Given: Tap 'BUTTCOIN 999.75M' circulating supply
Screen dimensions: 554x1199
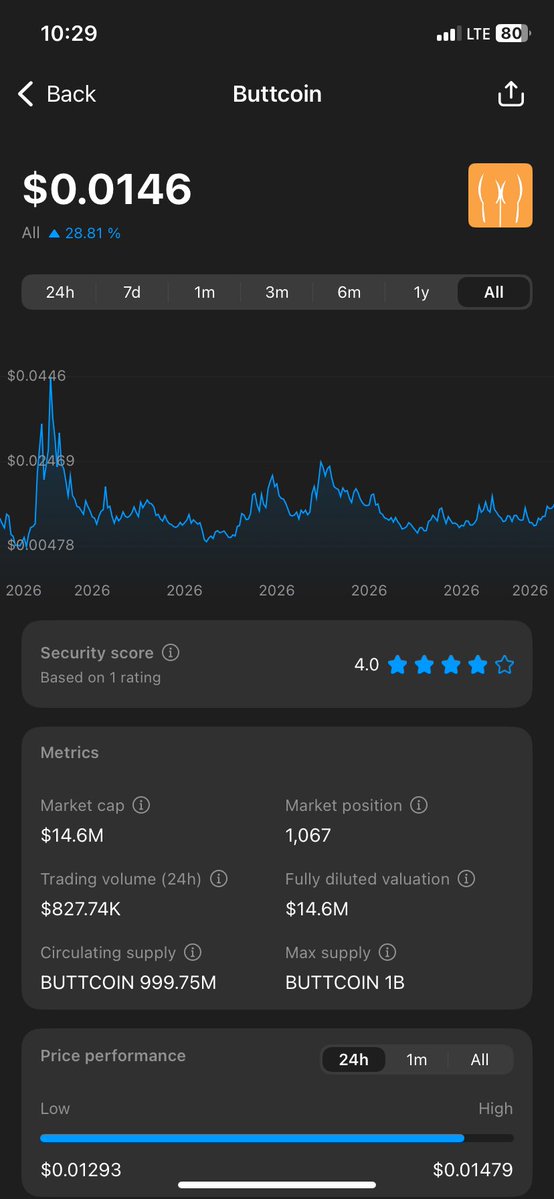Looking at the screenshot, I should pos(129,983).
